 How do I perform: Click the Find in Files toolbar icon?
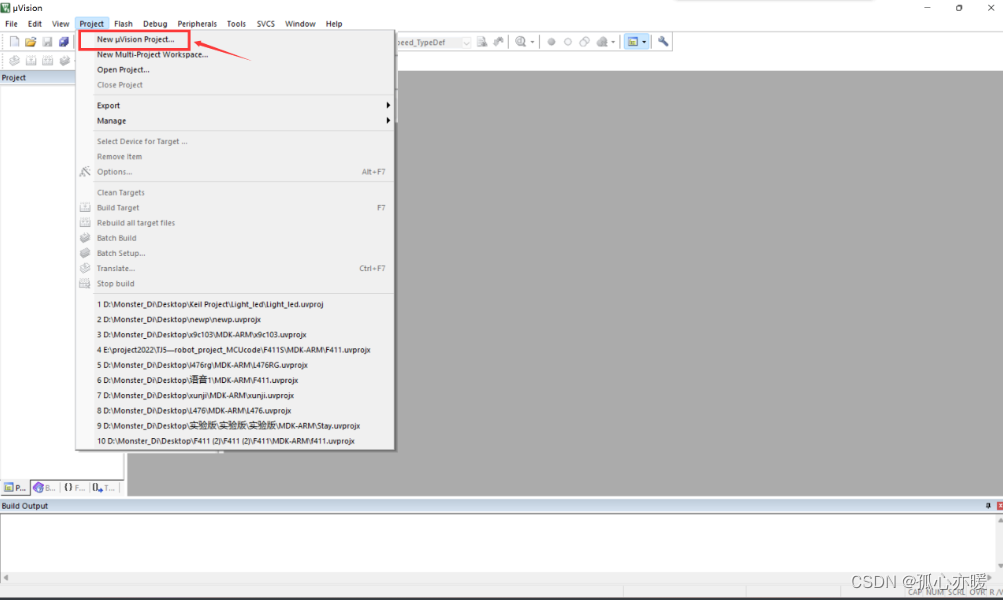pyautogui.click(x=482, y=42)
